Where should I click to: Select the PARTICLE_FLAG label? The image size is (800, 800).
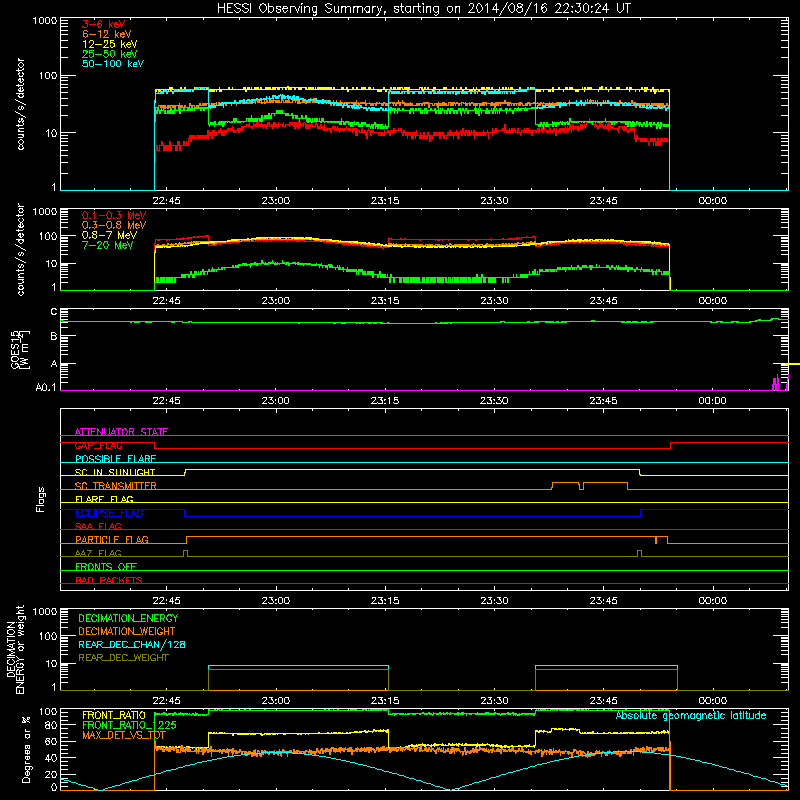click(x=112, y=539)
